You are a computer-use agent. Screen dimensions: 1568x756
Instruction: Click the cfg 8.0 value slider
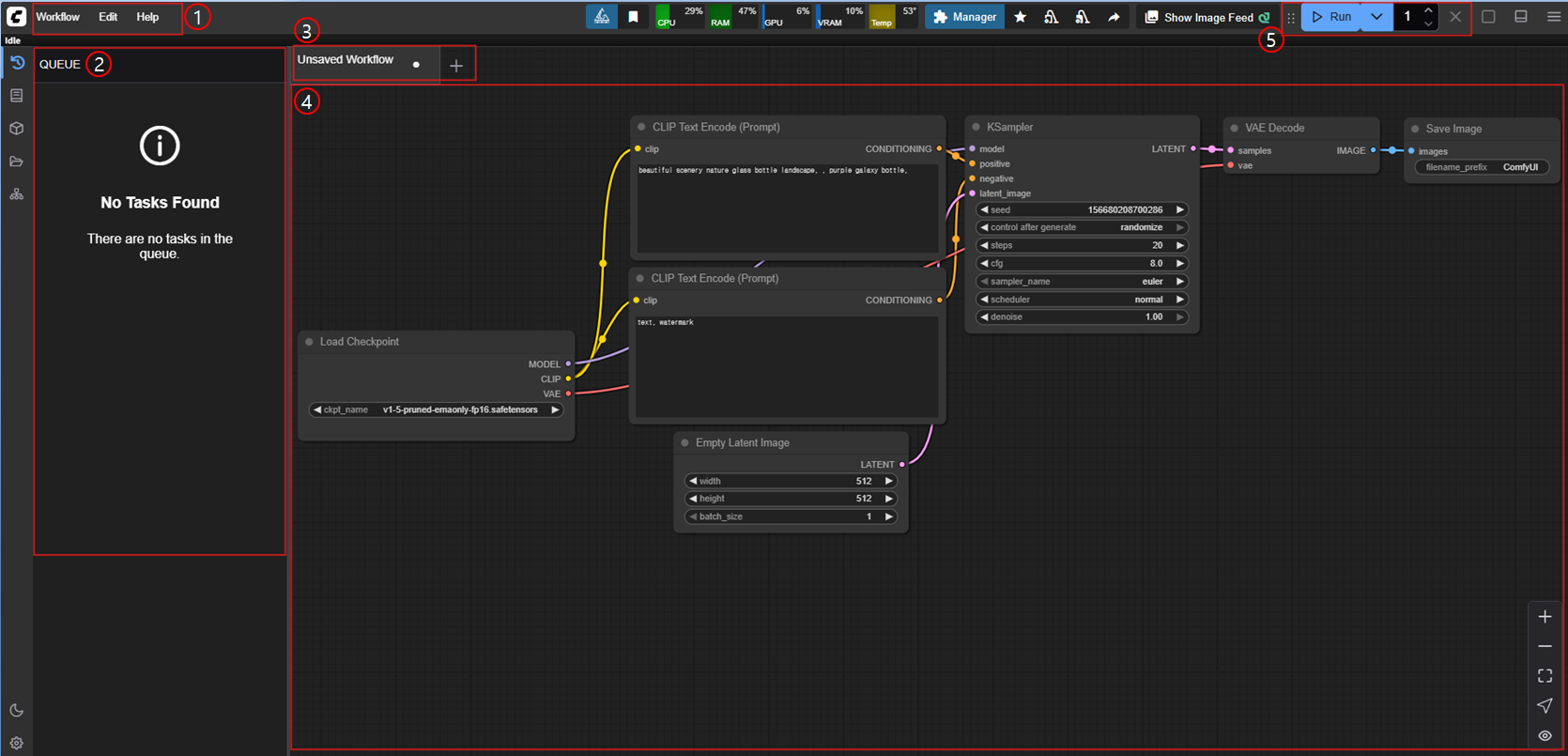point(1082,263)
